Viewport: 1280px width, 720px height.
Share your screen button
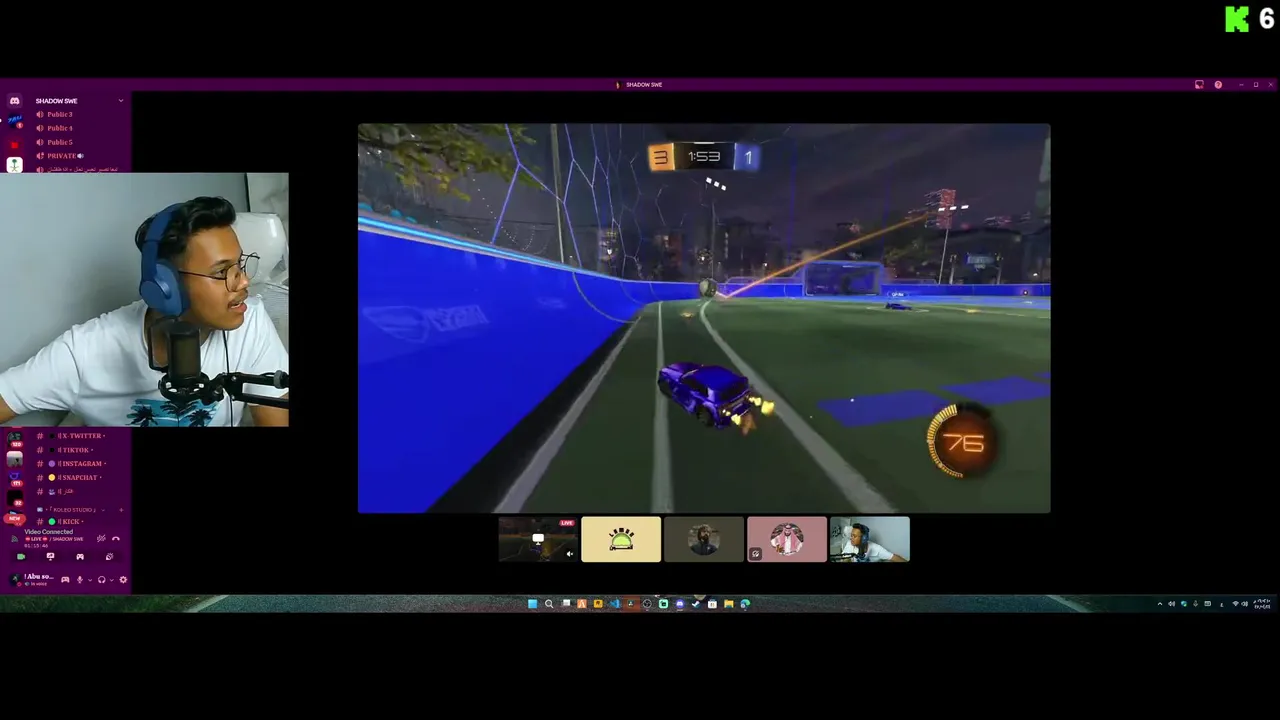click(50, 557)
